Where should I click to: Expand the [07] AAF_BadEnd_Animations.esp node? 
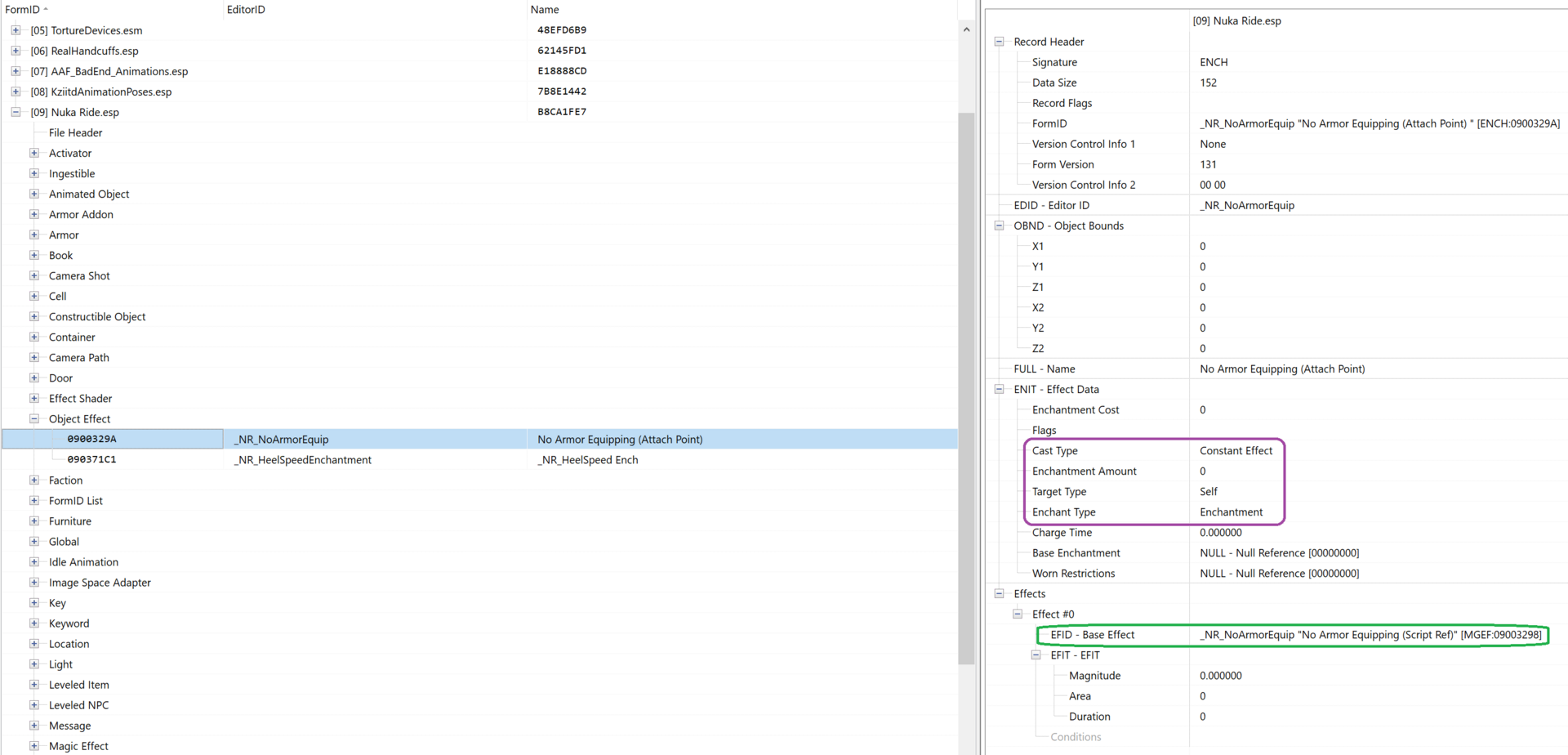tap(16, 71)
